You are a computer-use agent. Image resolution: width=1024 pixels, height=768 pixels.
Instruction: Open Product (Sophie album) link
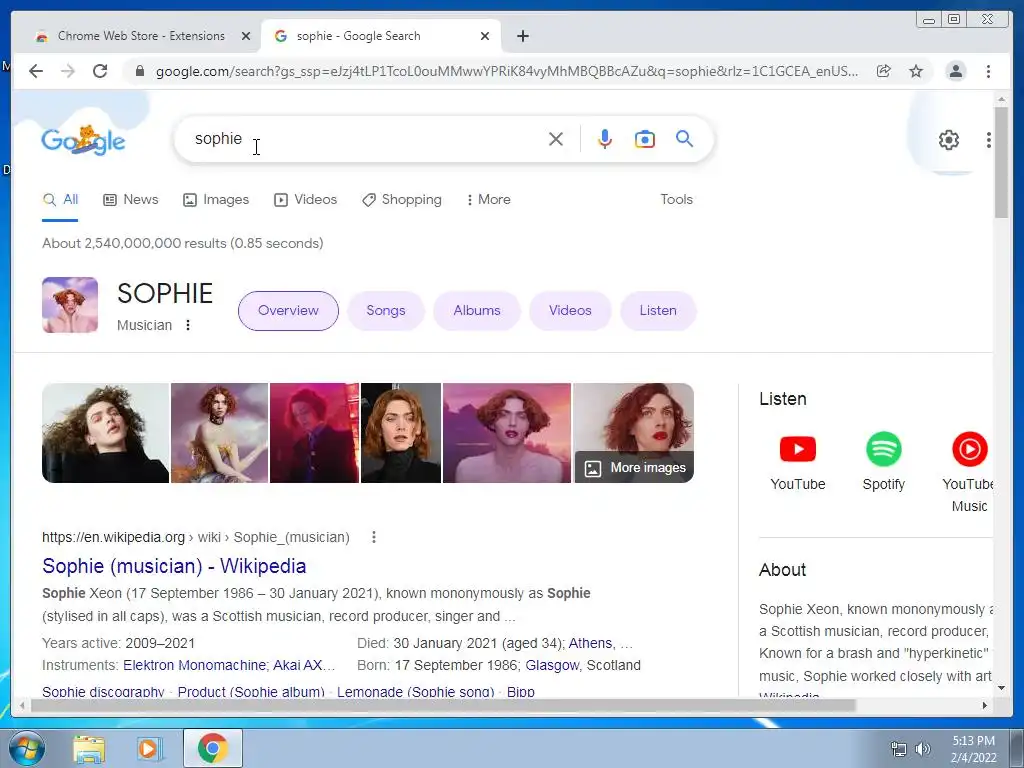(251, 691)
